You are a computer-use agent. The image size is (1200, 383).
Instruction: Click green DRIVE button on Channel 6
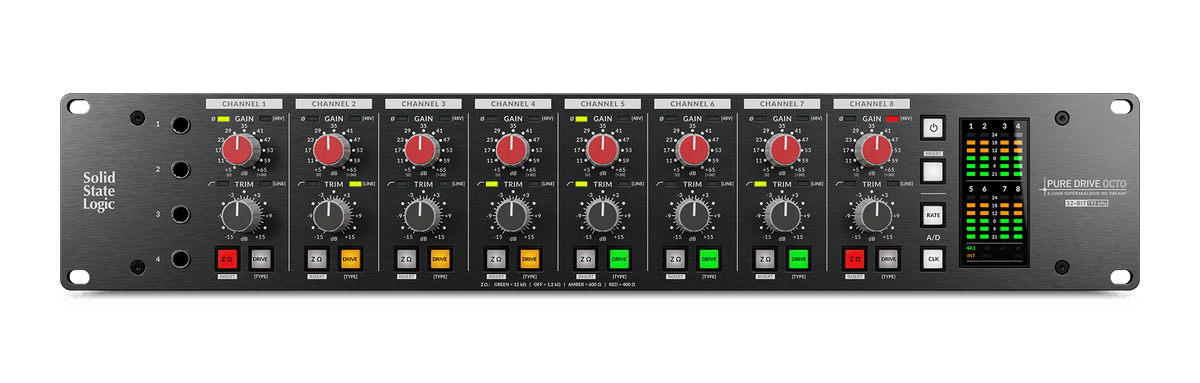(x=710, y=258)
